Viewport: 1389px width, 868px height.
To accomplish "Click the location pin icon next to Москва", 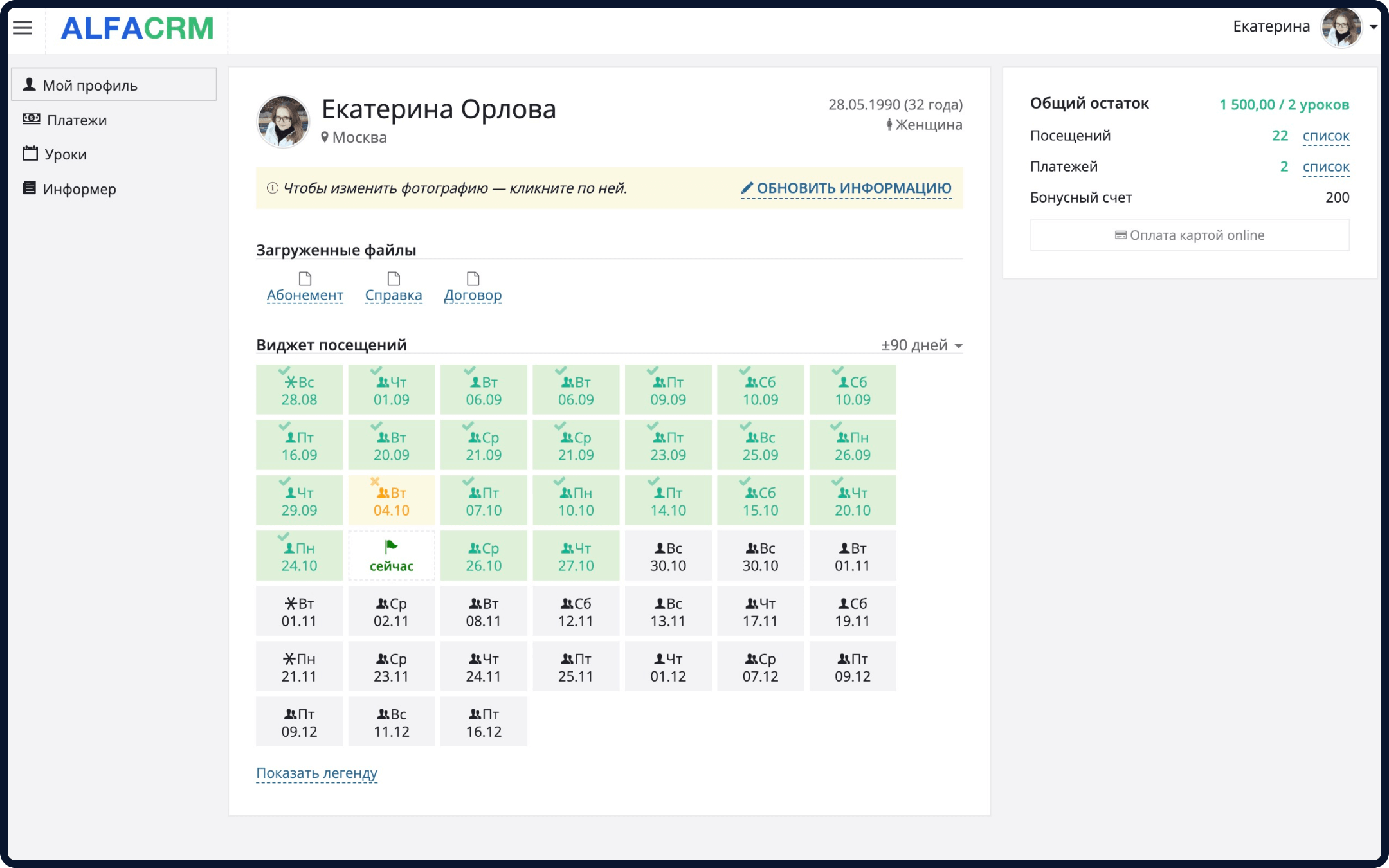I will pyautogui.click(x=325, y=137).
